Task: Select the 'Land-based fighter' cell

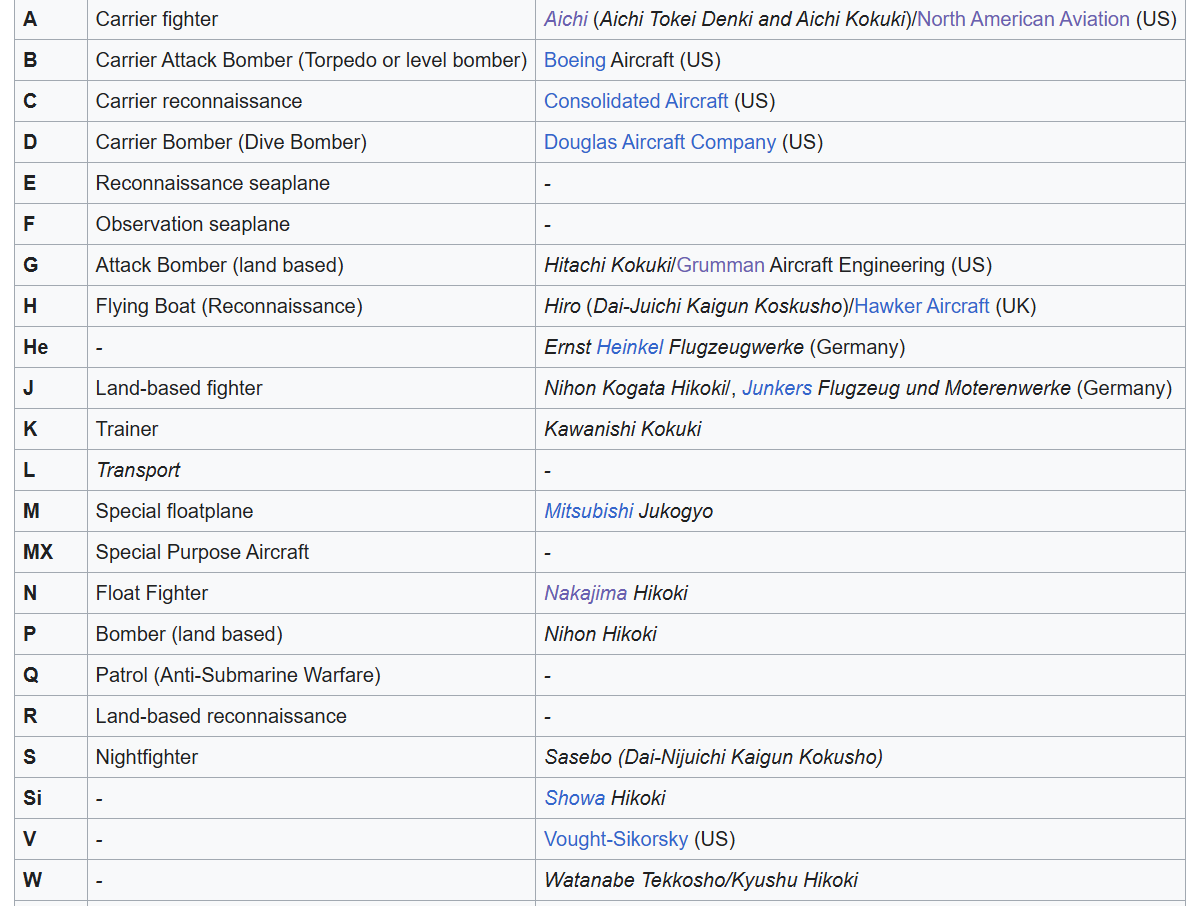Action: pos(311,388)
